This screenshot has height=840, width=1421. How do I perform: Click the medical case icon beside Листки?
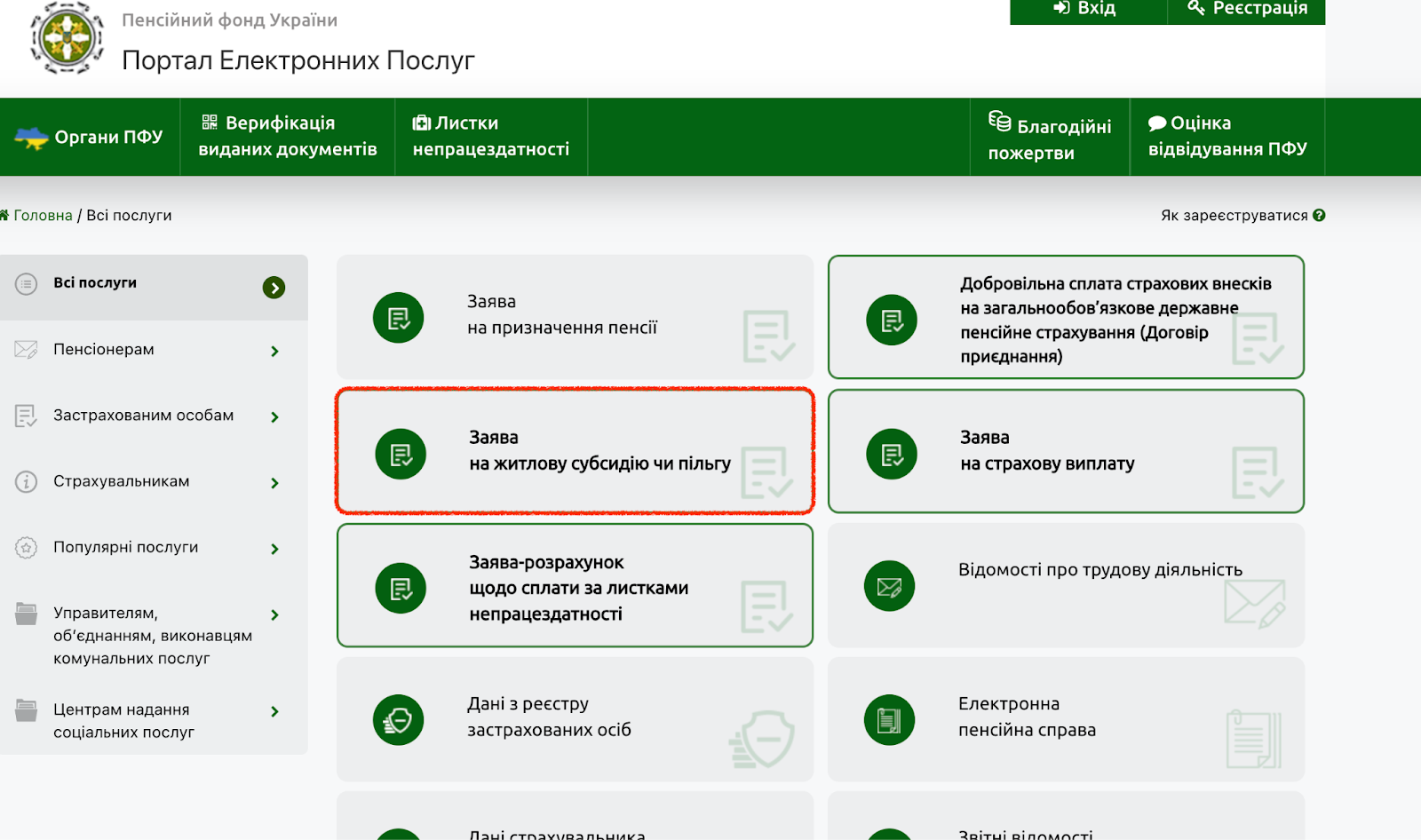click(422, 123)
